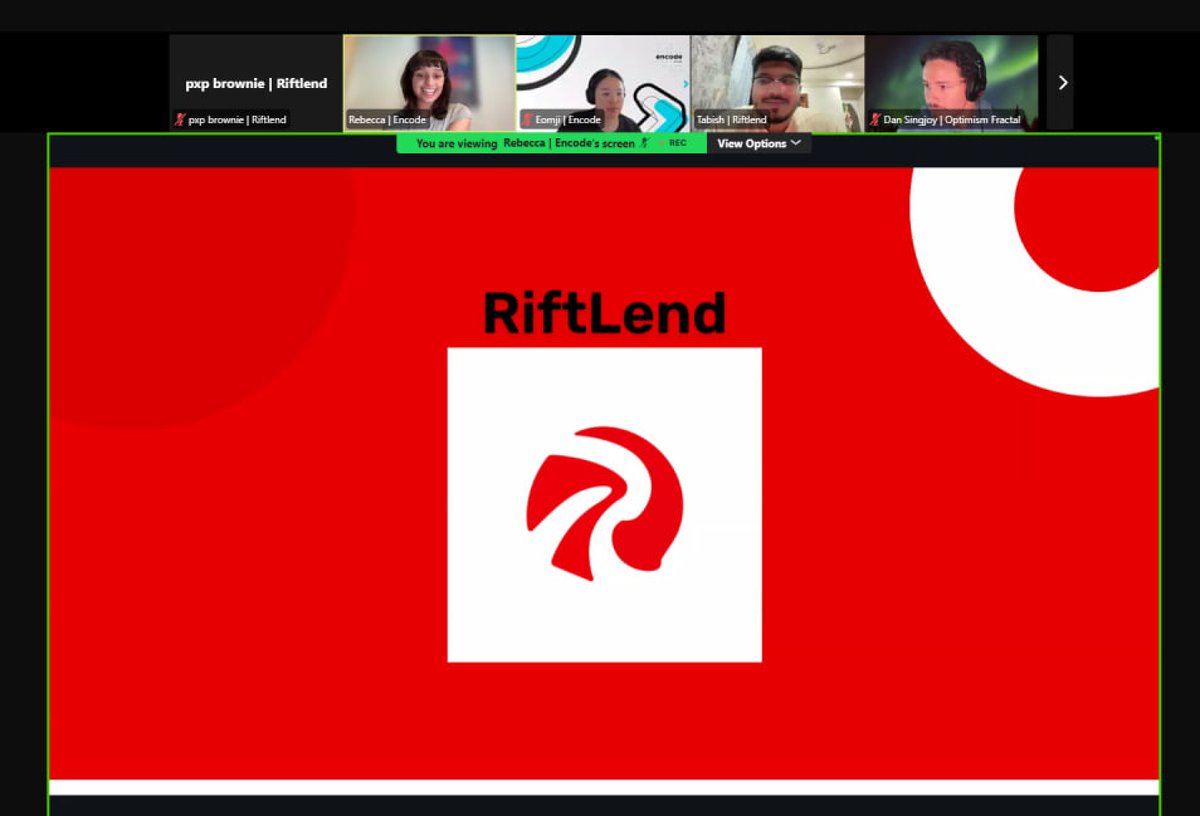Click the 'You are viewing Rebecca | Encode's screen' banner
This screenshot has width=1200, height=816.
(x=552, y=143)
